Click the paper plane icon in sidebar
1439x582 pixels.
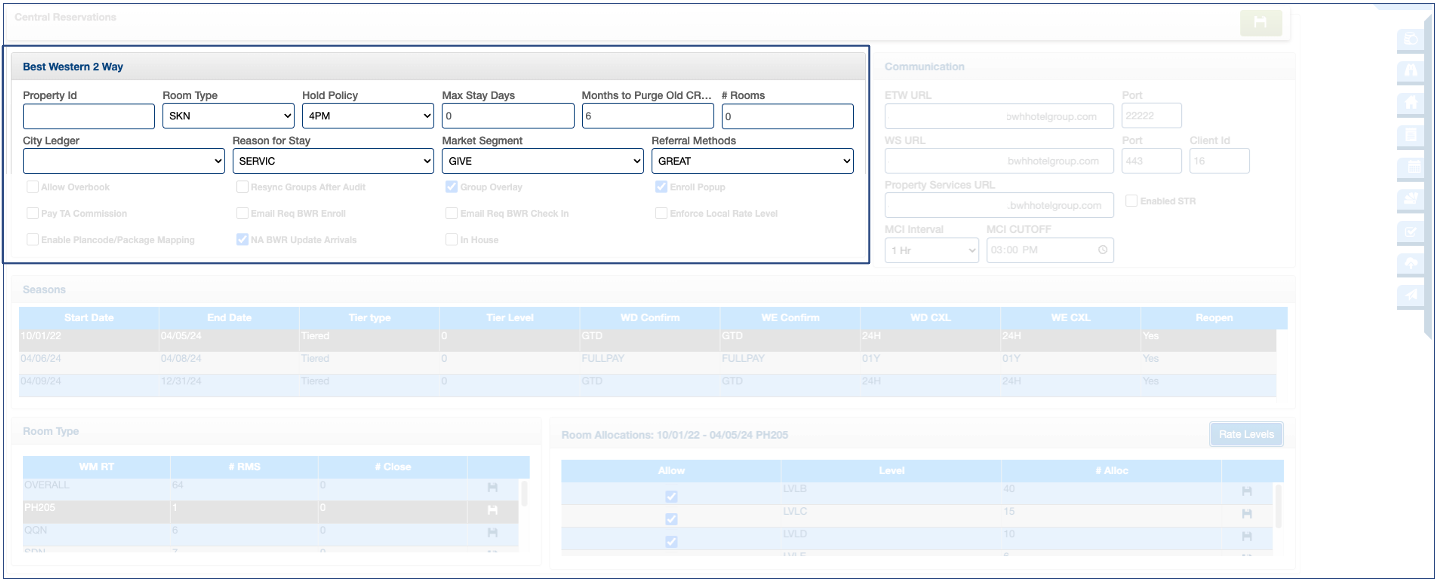(1412, 296)
